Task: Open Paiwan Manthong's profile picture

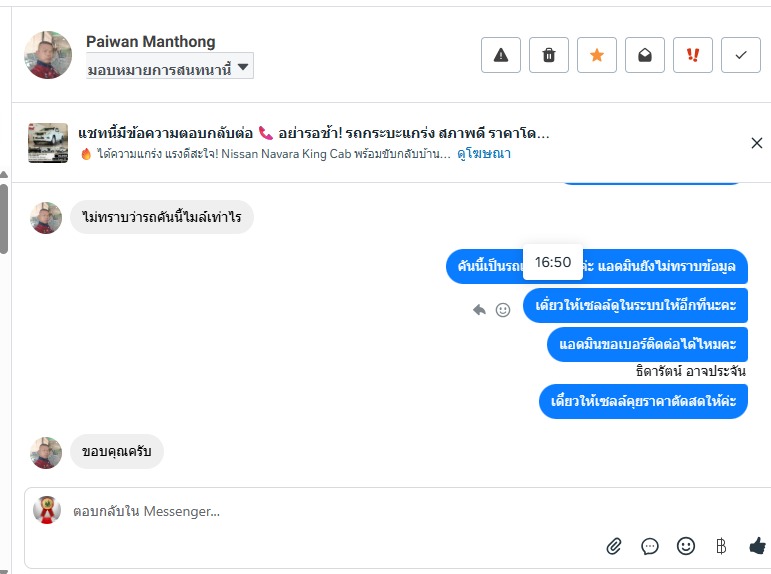Action: (x=48, y=55)
